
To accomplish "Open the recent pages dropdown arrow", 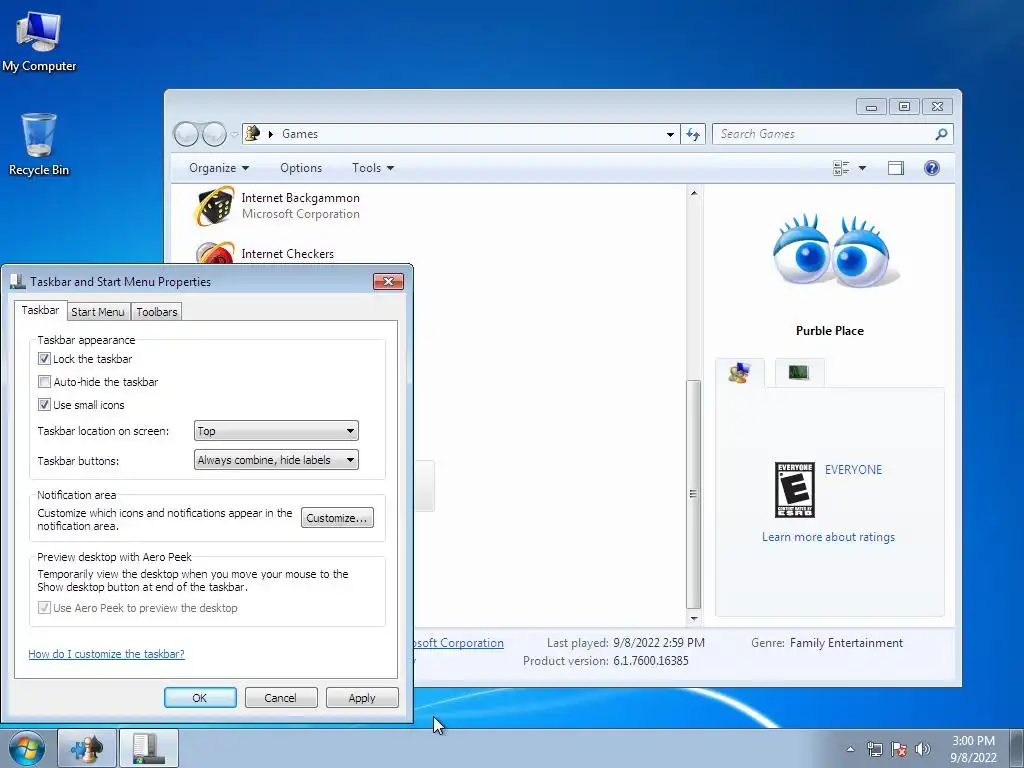I will (234, 135).
